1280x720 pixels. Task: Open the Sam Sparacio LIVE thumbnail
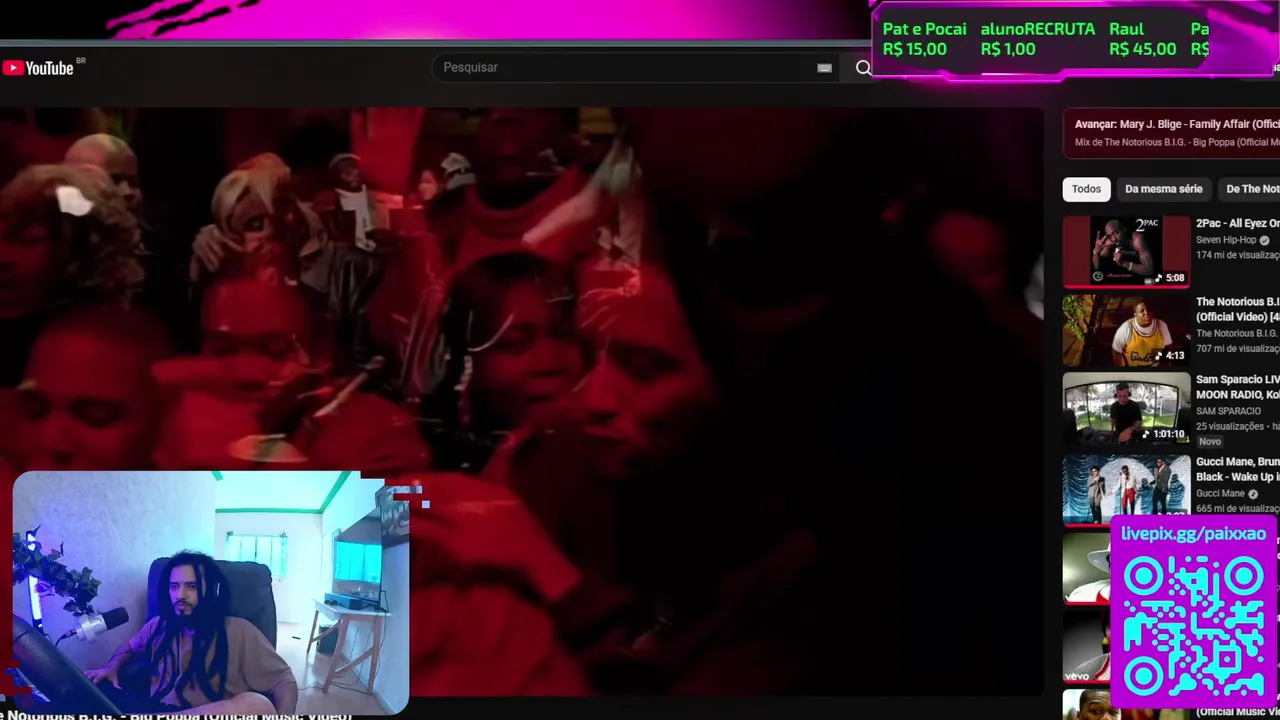tap(1126, 408)
